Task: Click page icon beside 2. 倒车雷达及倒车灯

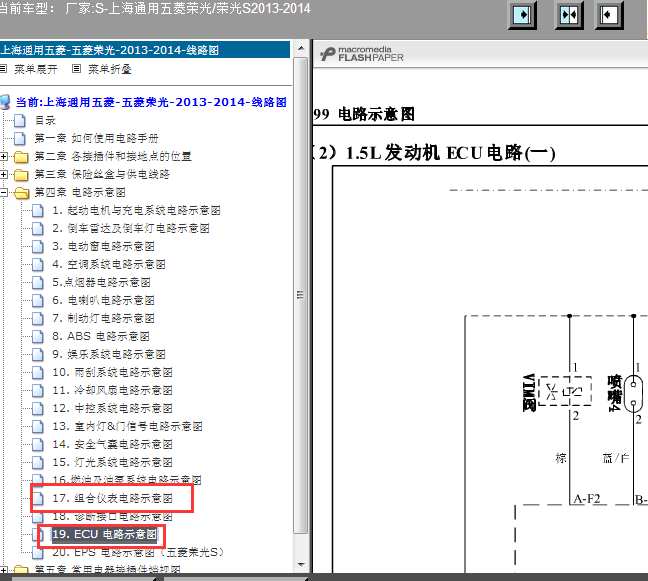Action: tap(38, 228)
